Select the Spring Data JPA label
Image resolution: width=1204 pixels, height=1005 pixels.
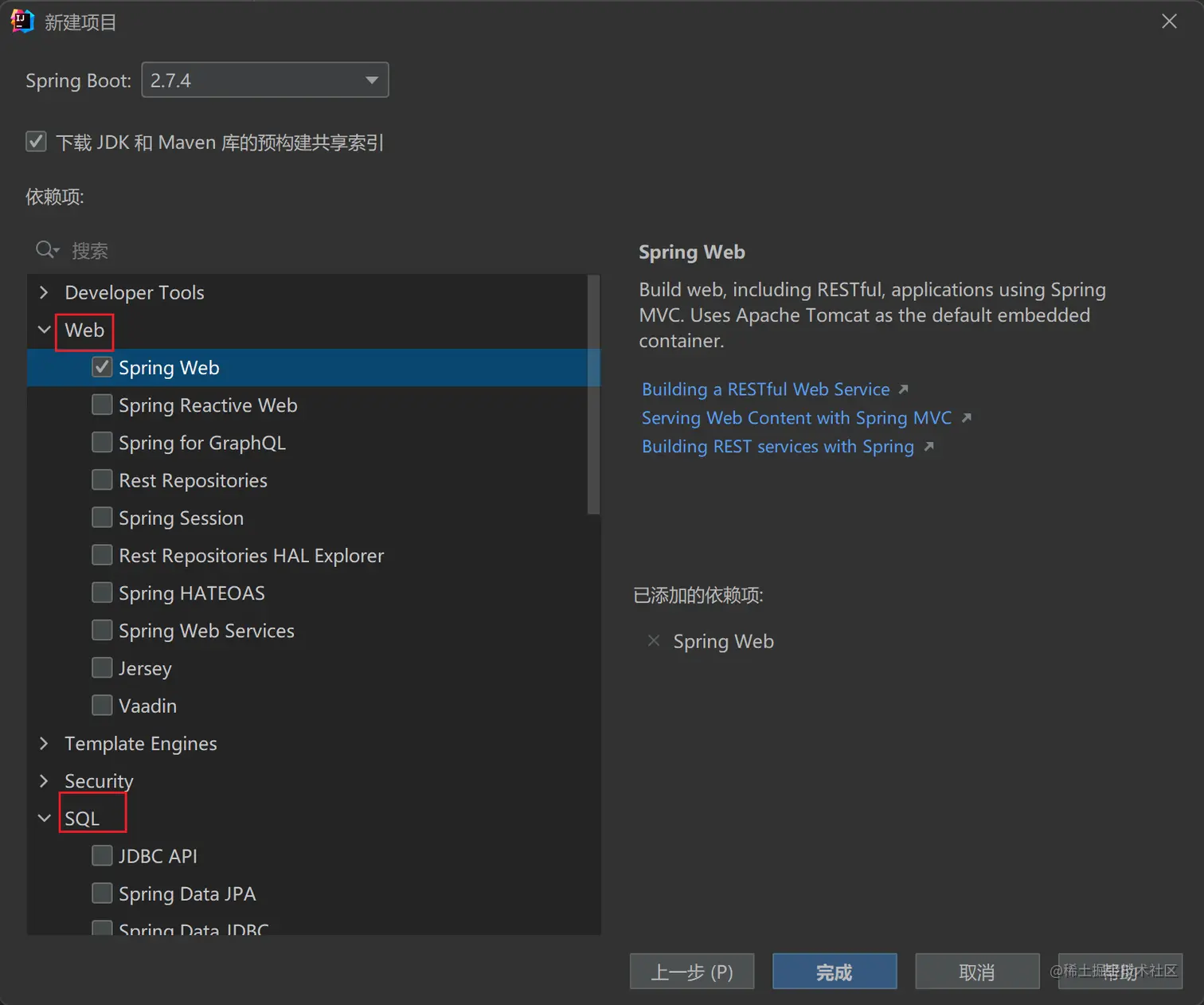pos(187,894)
